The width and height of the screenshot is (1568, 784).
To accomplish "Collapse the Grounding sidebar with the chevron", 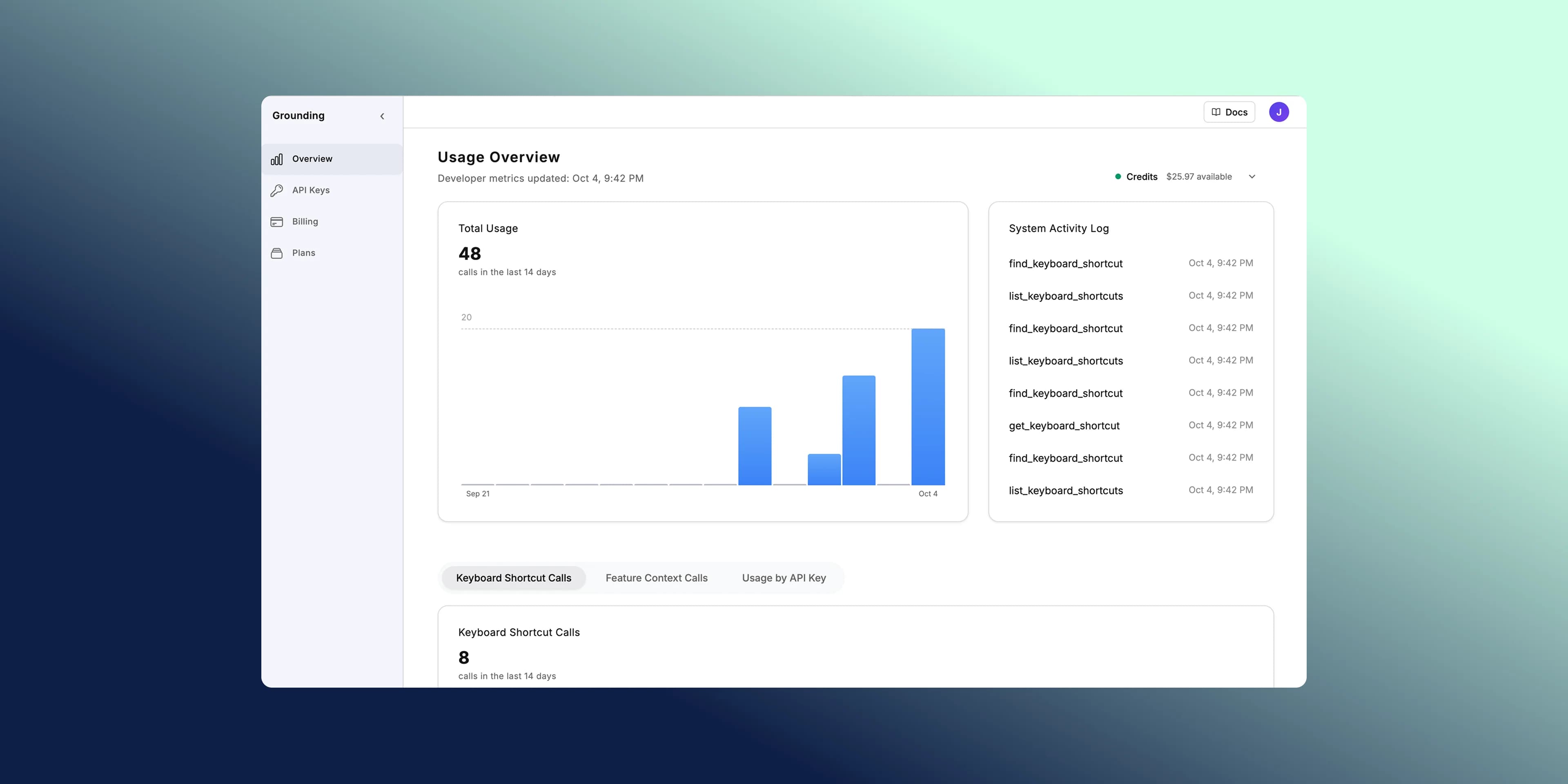I will (x=382, y=116).
